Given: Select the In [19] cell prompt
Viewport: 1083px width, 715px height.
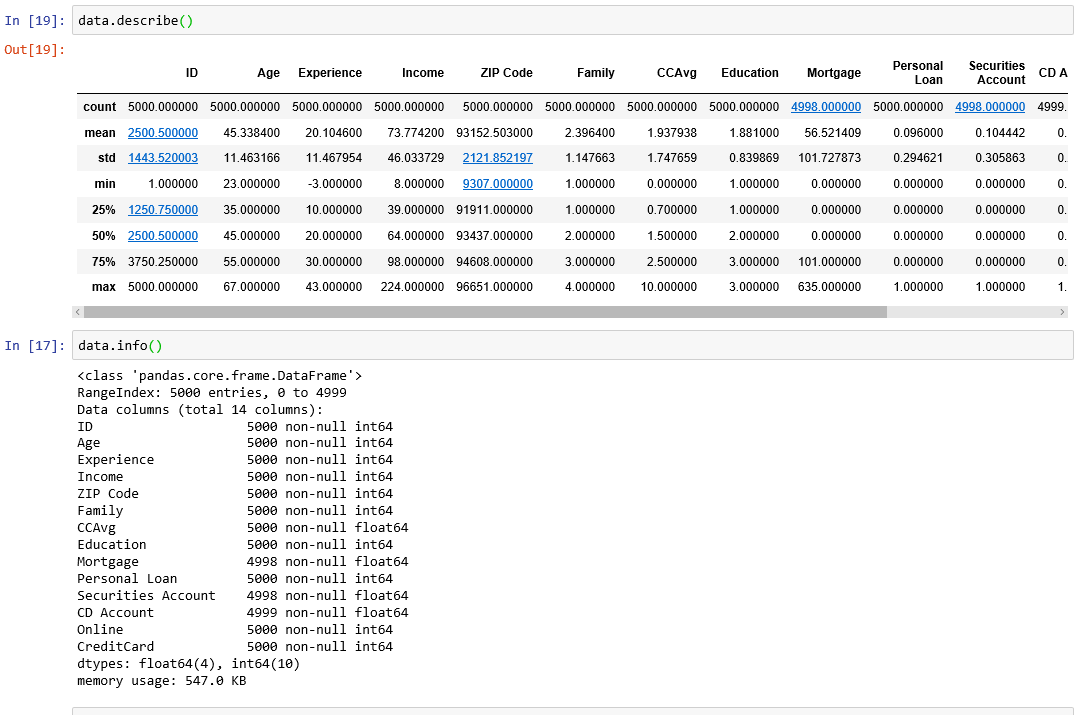Looking at the screenshot, I should (x=34, y=21).
